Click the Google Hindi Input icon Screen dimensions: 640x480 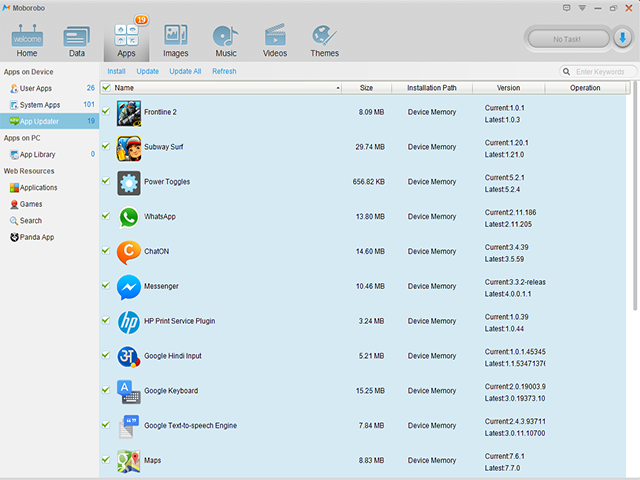[x=129, y=357]
